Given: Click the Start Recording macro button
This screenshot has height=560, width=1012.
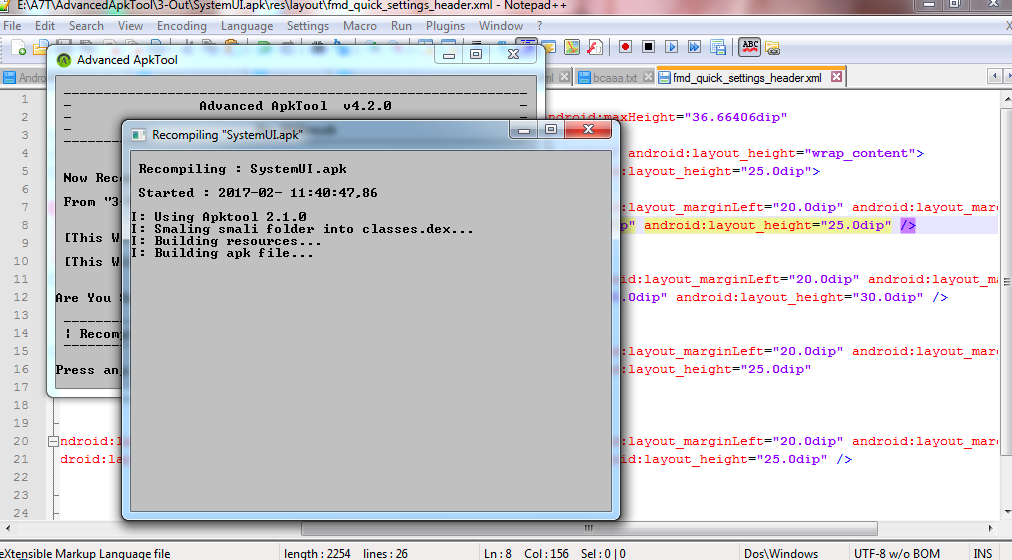Looking at the screenshot, I should [625, 46].
